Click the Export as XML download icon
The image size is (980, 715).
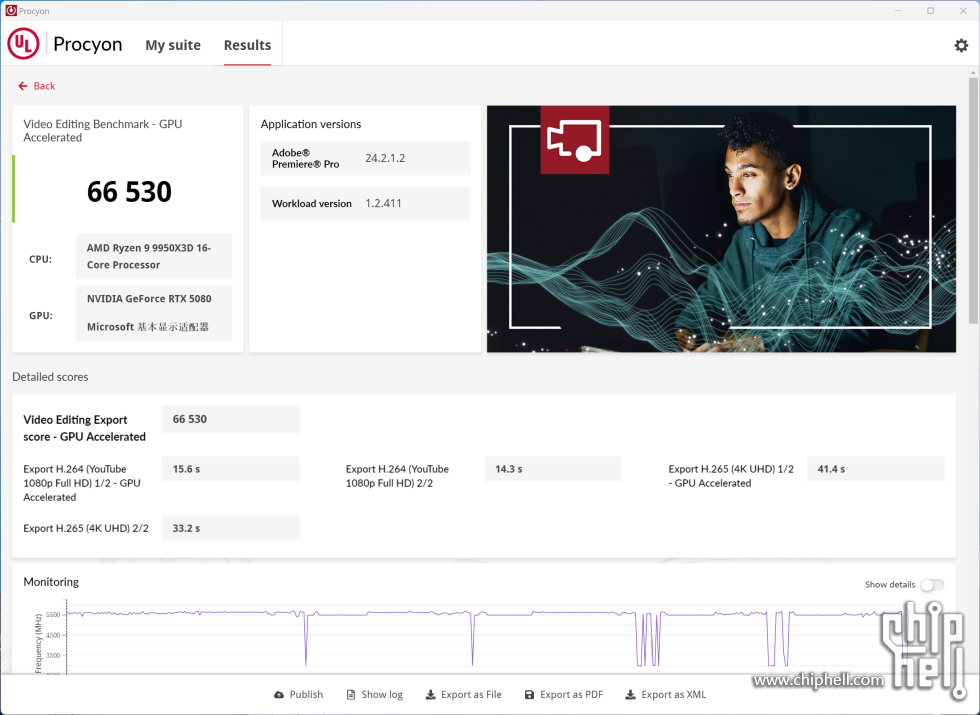click(630, 694)
